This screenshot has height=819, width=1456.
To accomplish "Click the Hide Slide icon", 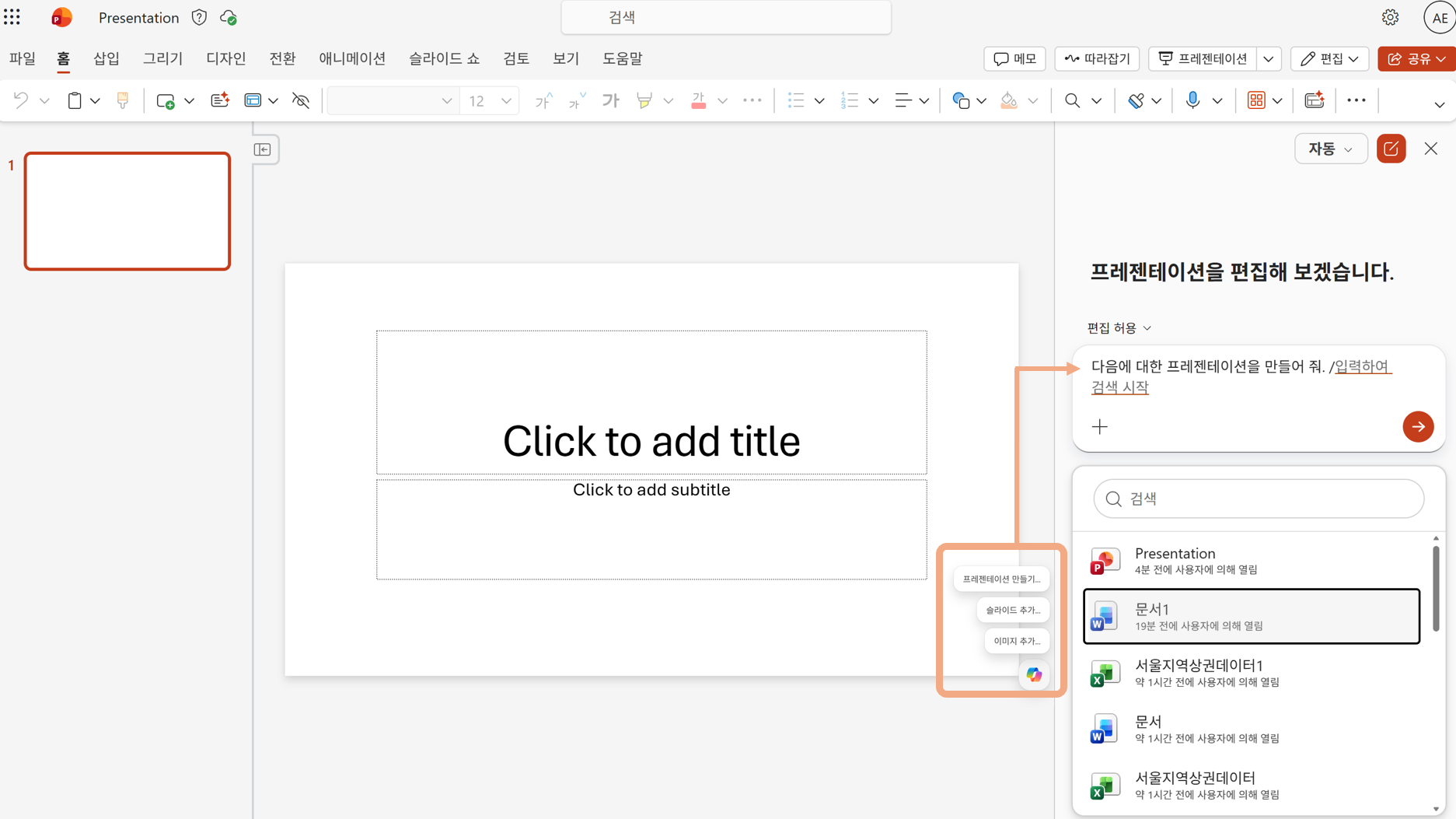I will coord(301,100).
